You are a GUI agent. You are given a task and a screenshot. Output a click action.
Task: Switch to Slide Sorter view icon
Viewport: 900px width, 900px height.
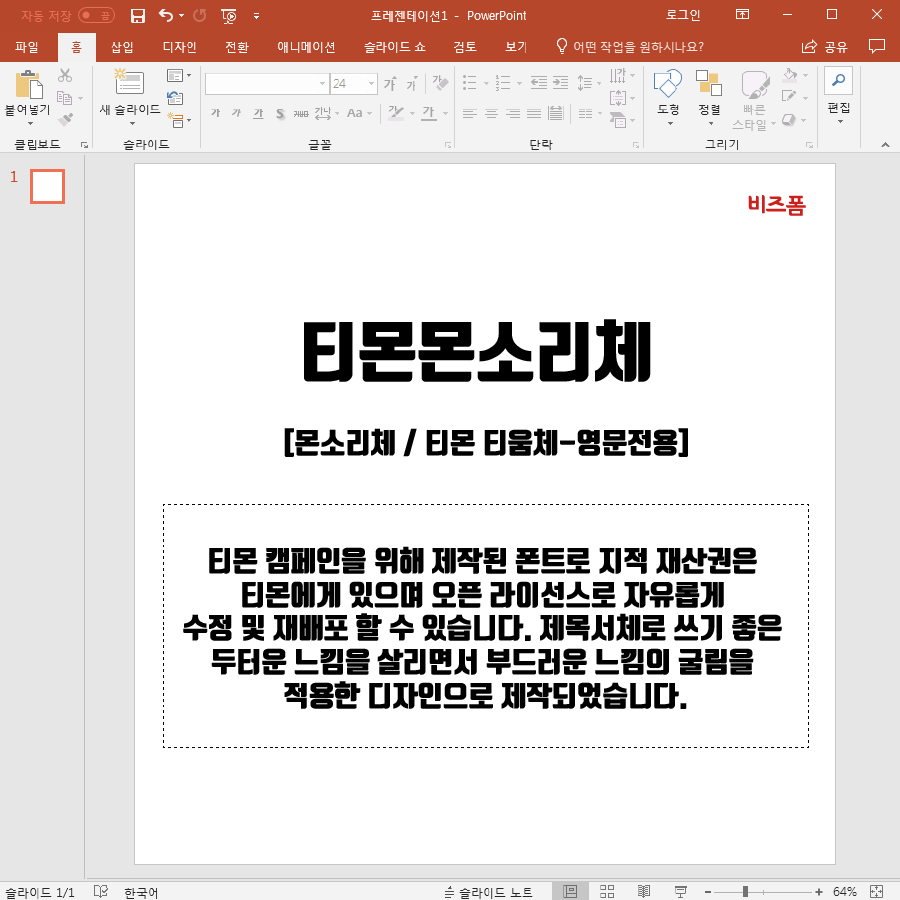tap(607, 890)
